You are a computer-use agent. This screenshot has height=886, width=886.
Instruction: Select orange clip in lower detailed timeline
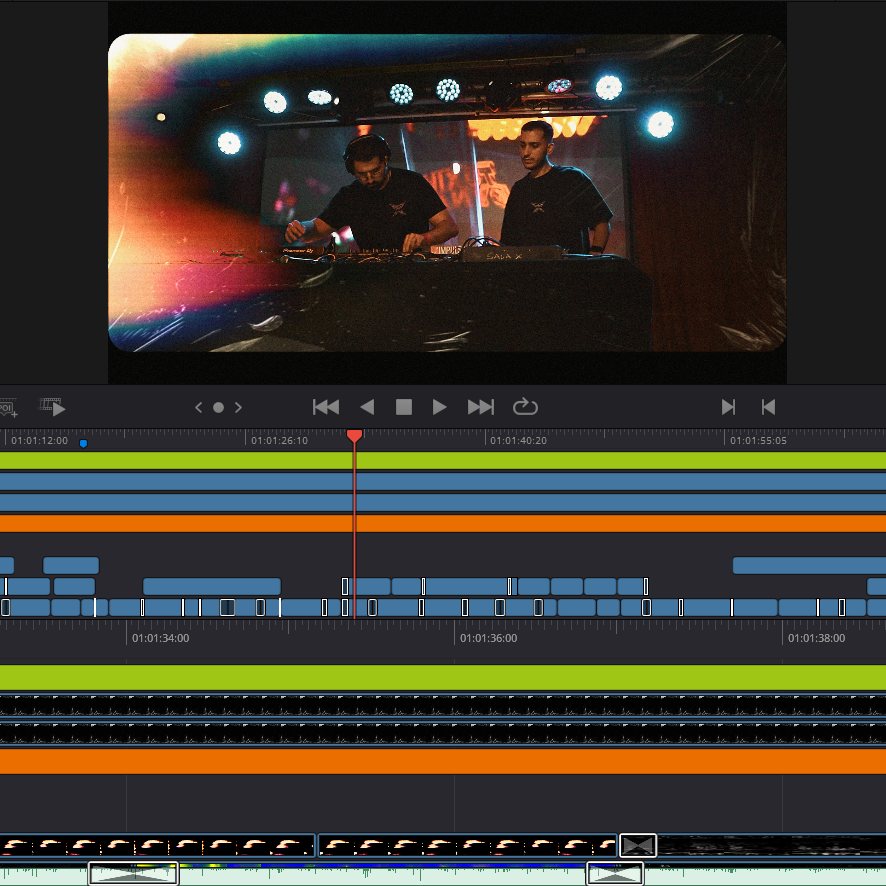(x=443, y=761)
